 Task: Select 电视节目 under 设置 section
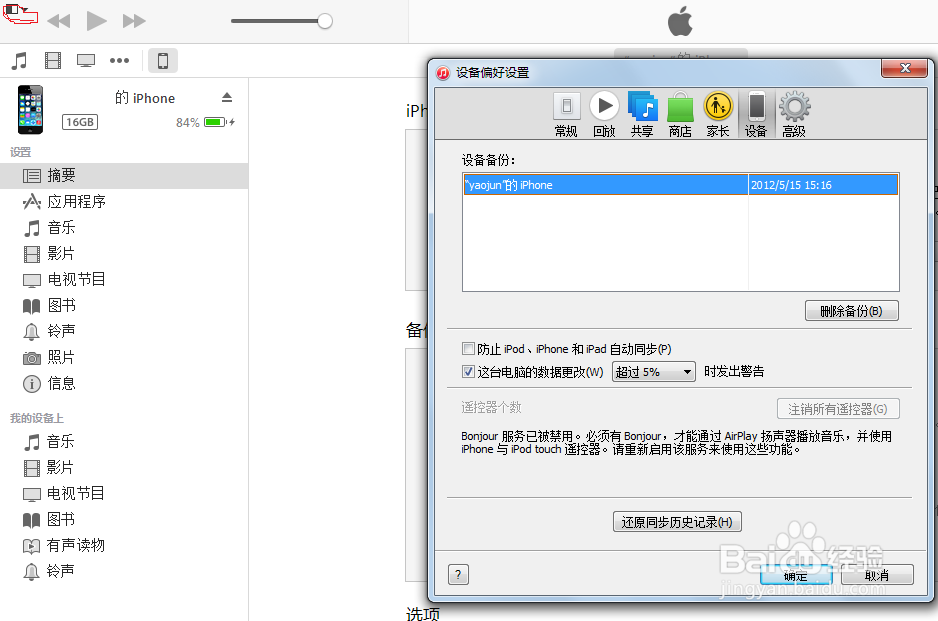(124, 279)
